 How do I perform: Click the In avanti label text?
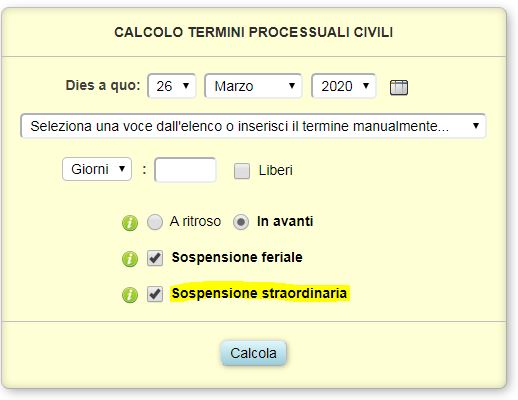[x=285, y=221]
